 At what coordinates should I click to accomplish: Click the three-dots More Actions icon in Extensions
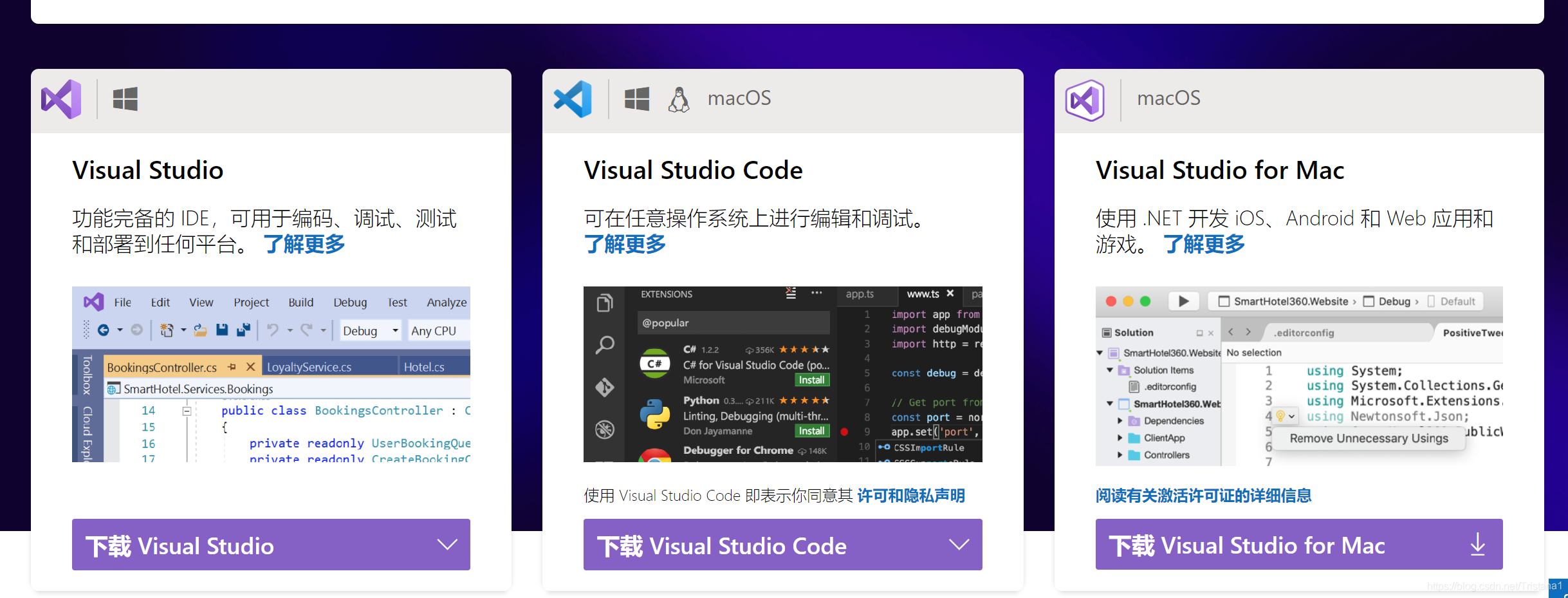tap(816, 293)
